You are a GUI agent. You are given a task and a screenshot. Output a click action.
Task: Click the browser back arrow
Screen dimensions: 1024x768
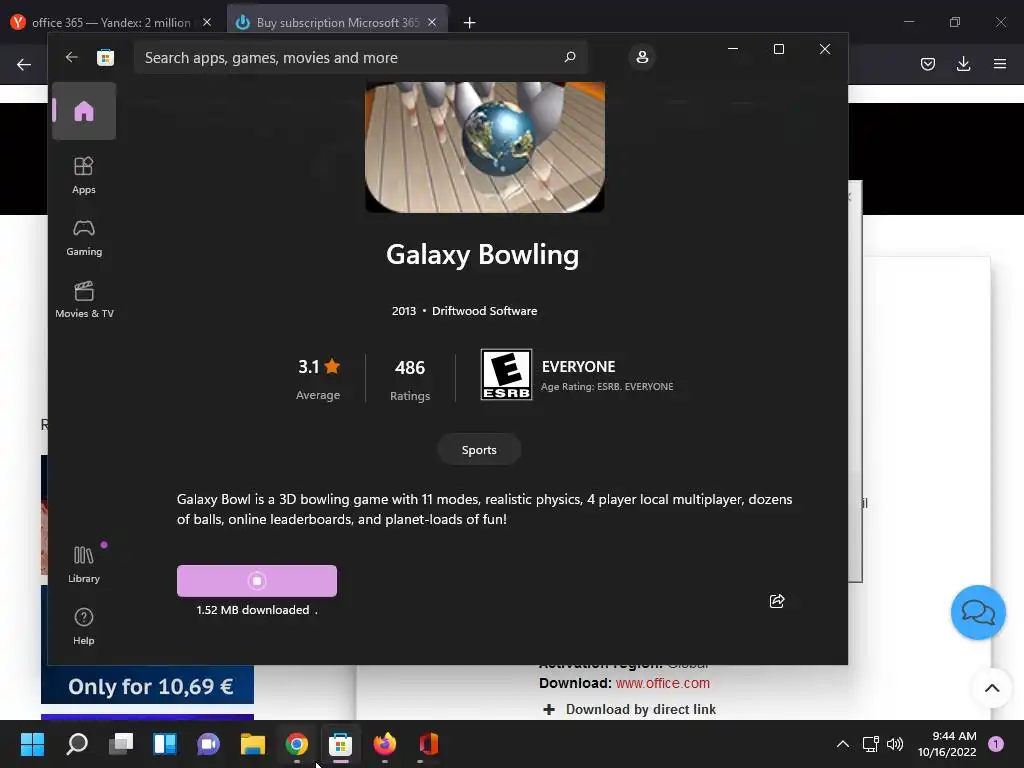pyautogui.click(x=24, y=64)
